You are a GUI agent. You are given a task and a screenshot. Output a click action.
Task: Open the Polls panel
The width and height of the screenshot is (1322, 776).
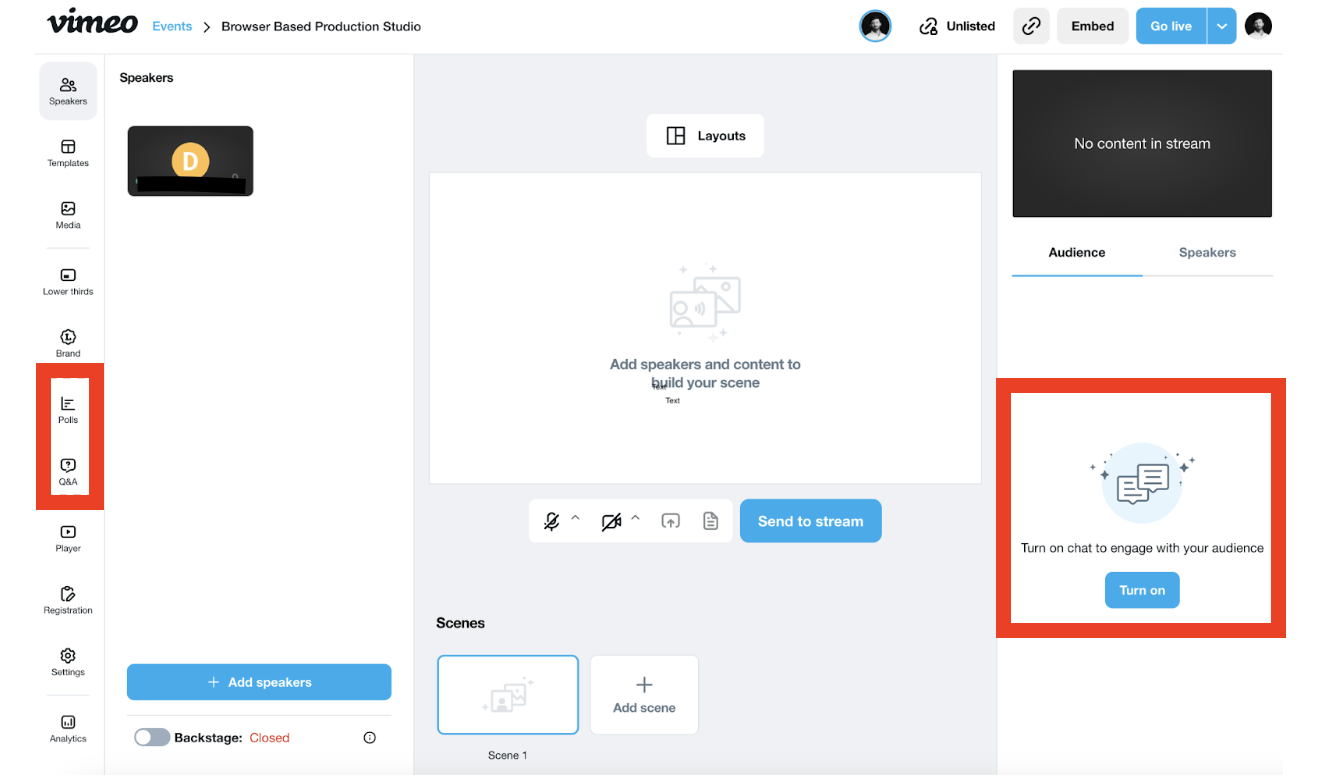click(x=68, y=410)
